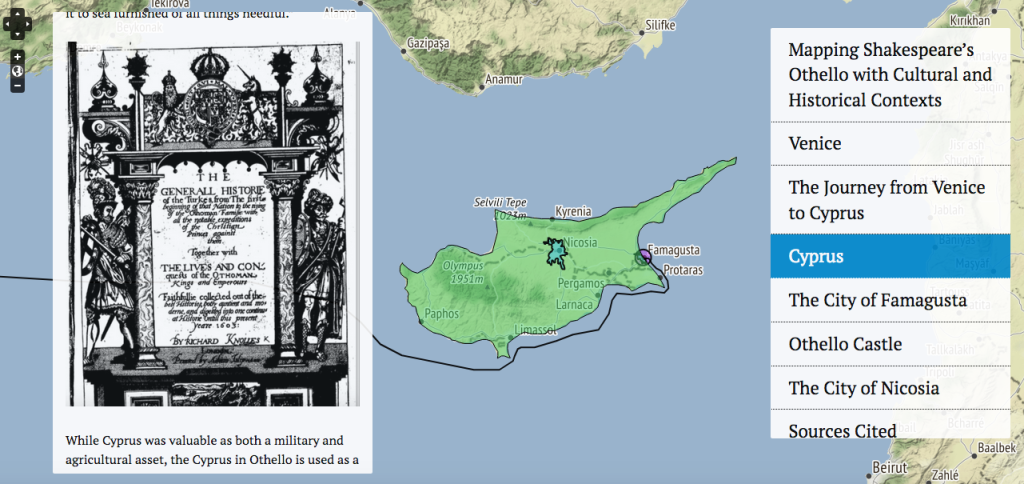Viewport: 1024px width, 484px height.
Task: Select the highlighted Cyprus entry
Action: (890, 256)
